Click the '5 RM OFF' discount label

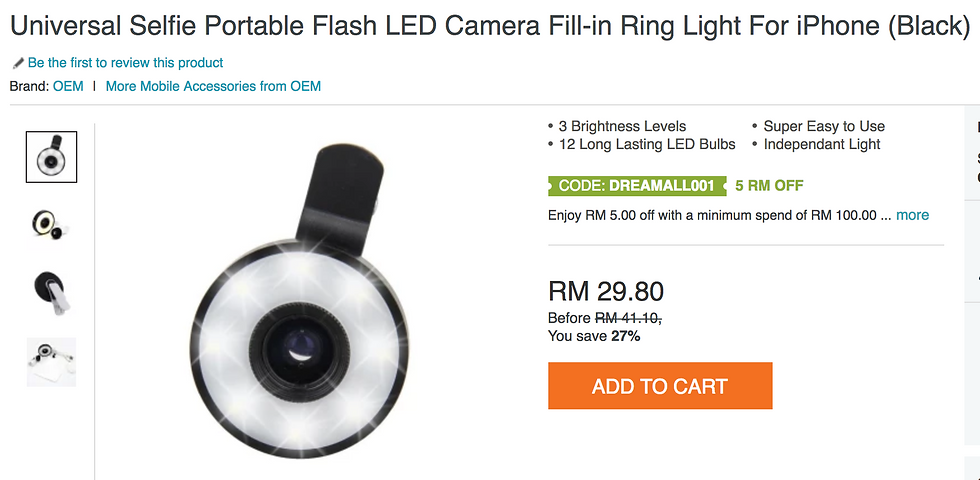[769, 186]
